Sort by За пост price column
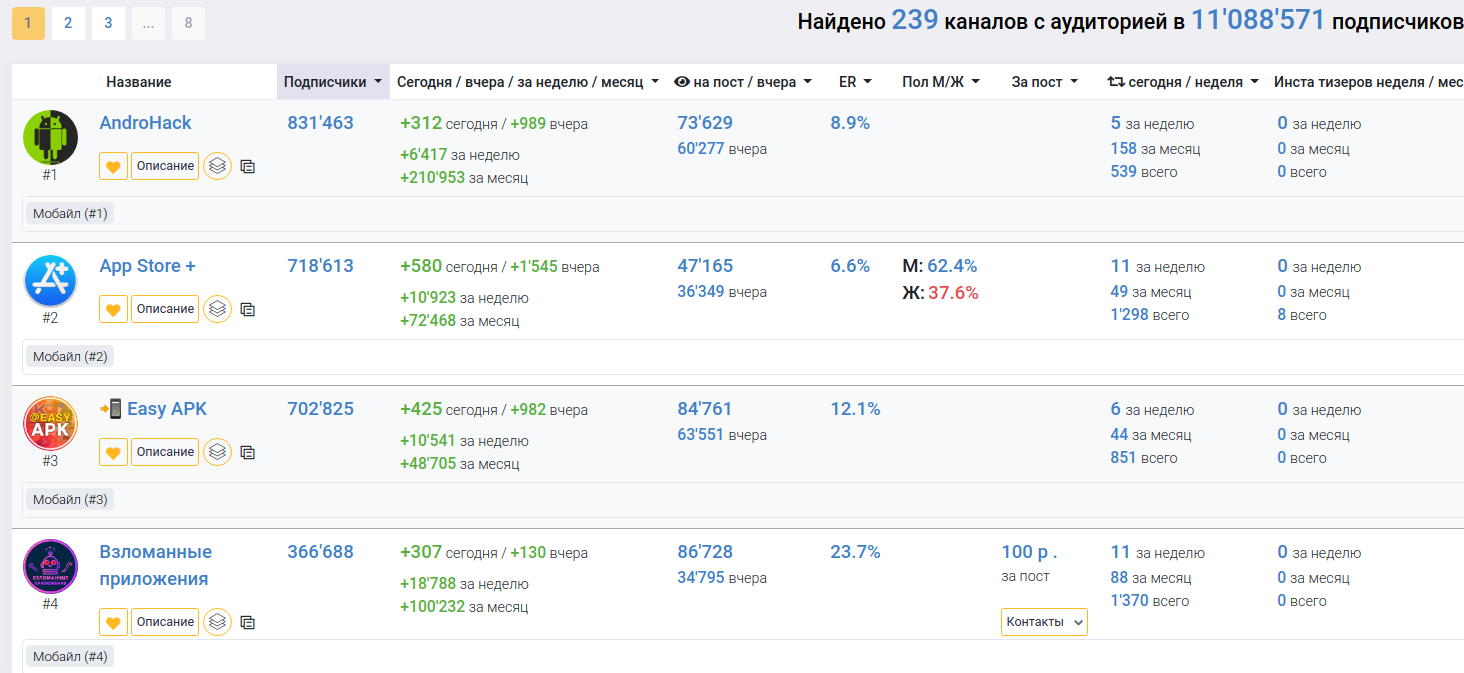 (1045, 82)
